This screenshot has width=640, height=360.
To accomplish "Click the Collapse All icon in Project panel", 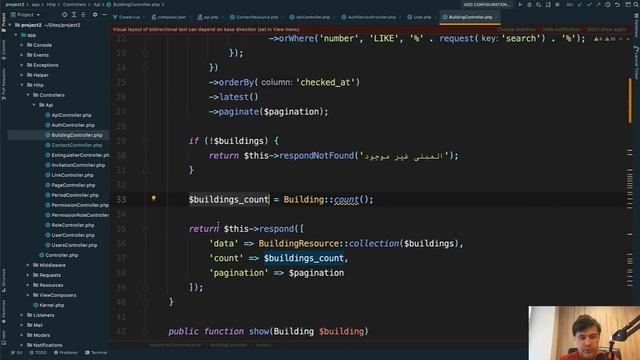I will [83, 15].
